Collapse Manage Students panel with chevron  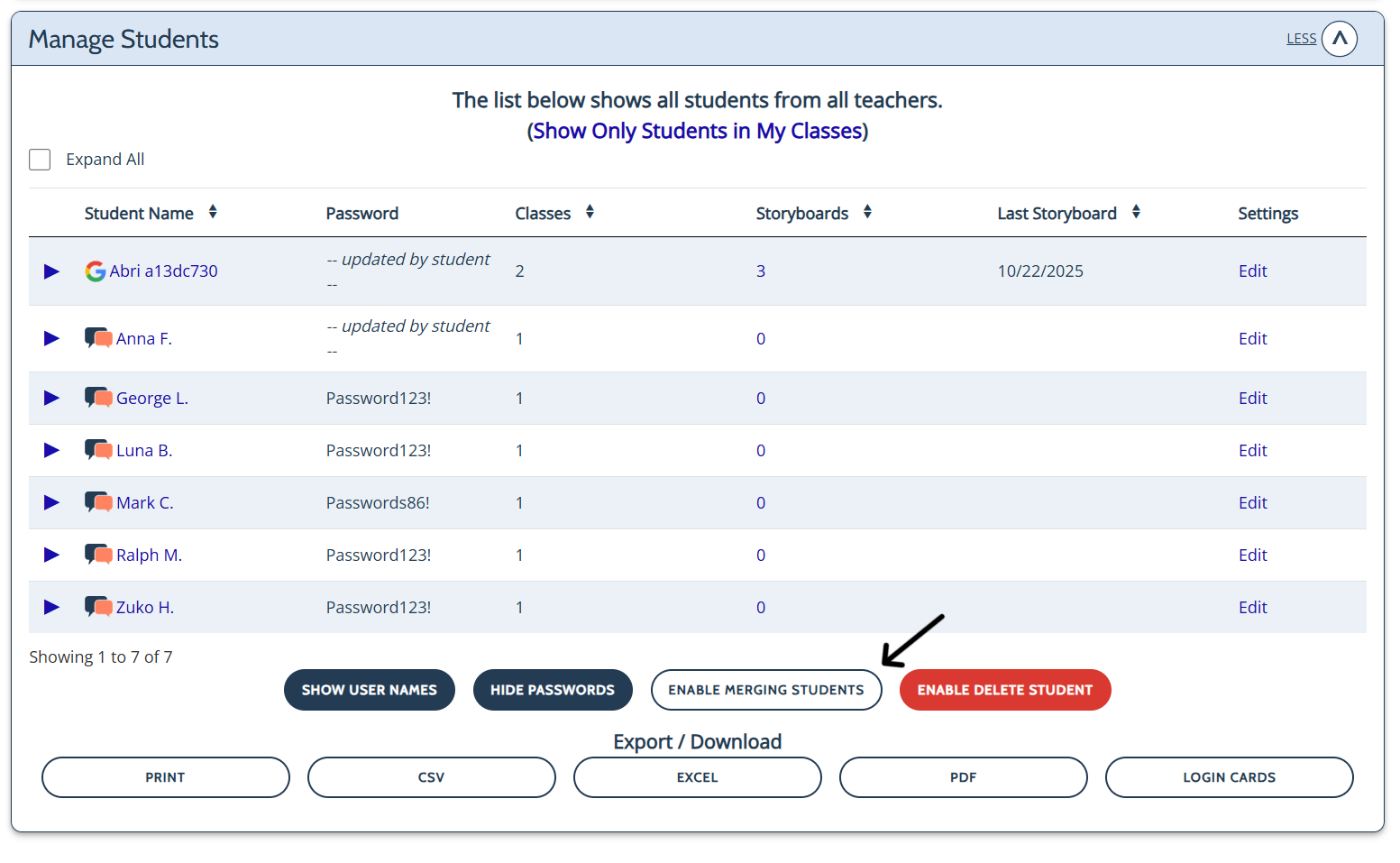[1339, 39]
